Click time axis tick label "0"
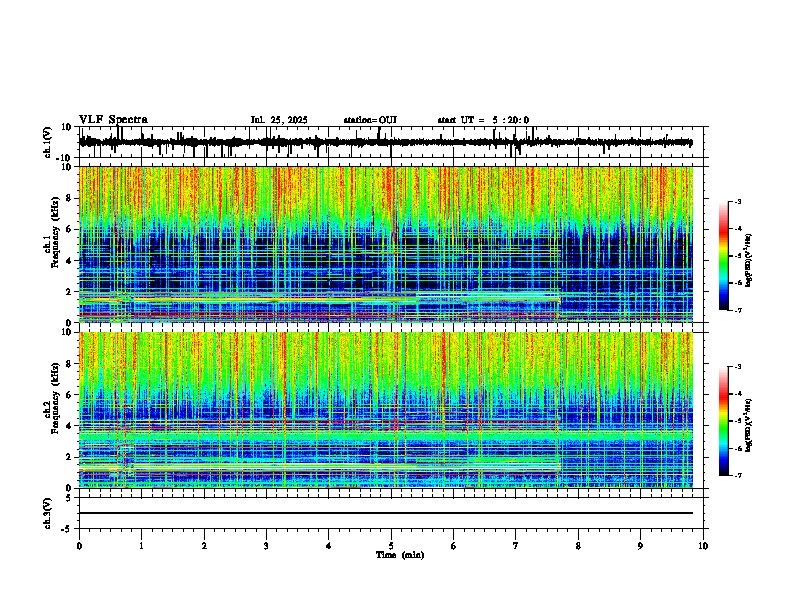Viewport: 792px width, 612px height. (x=79, y=546)
